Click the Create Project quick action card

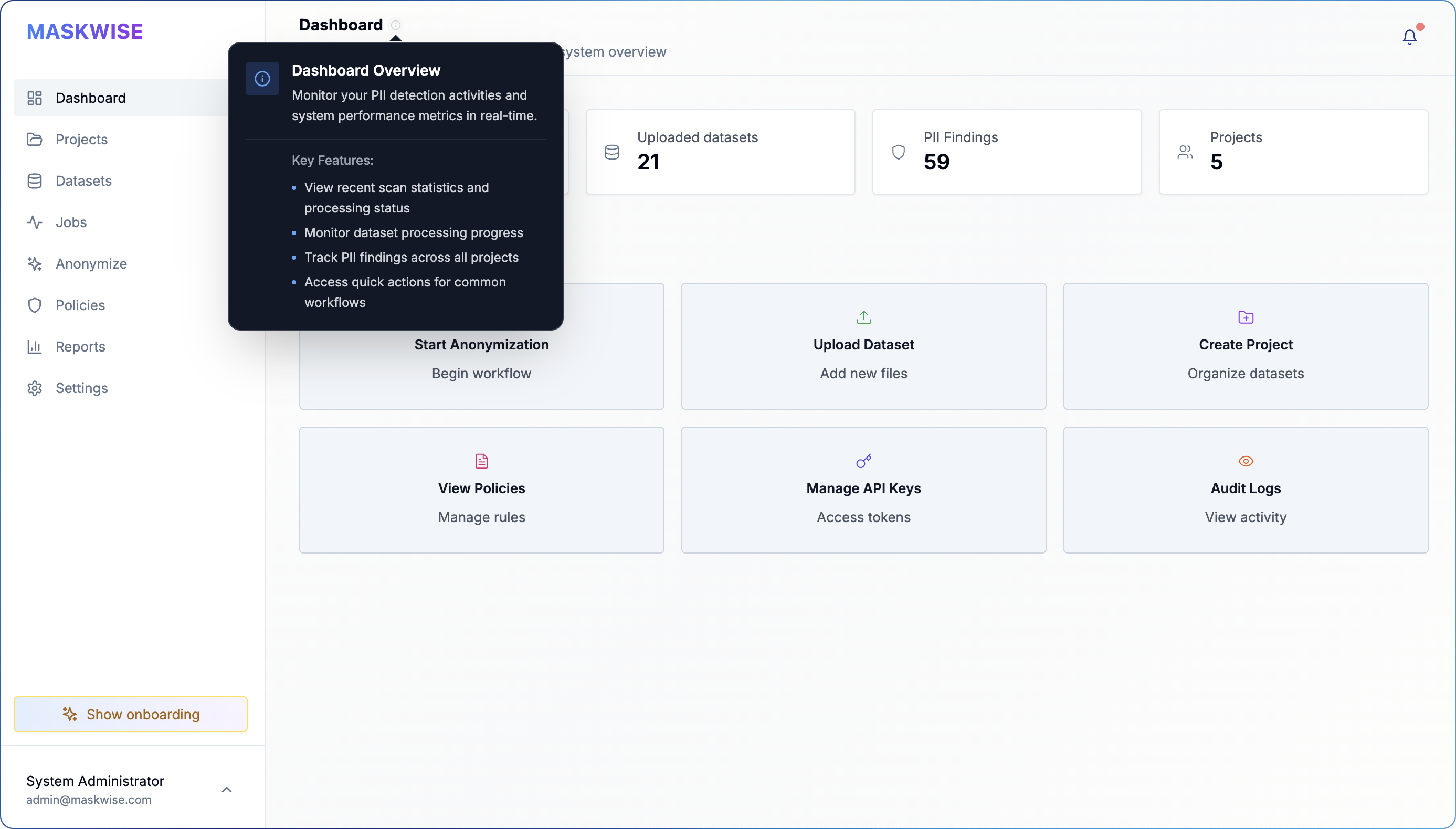pos(1246,346)
